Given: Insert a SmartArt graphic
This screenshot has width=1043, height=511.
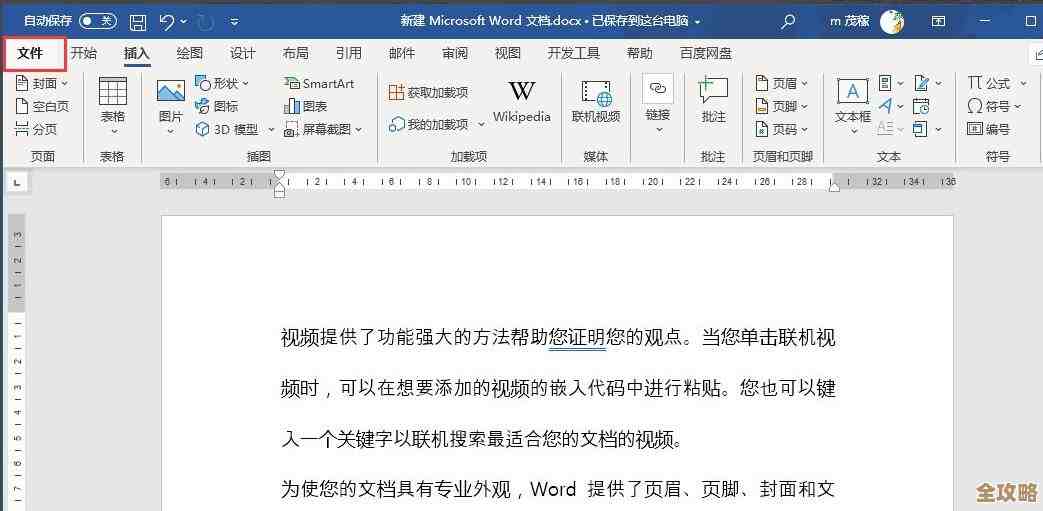Looking at the screenshot, I should click(x=319, y=83).
